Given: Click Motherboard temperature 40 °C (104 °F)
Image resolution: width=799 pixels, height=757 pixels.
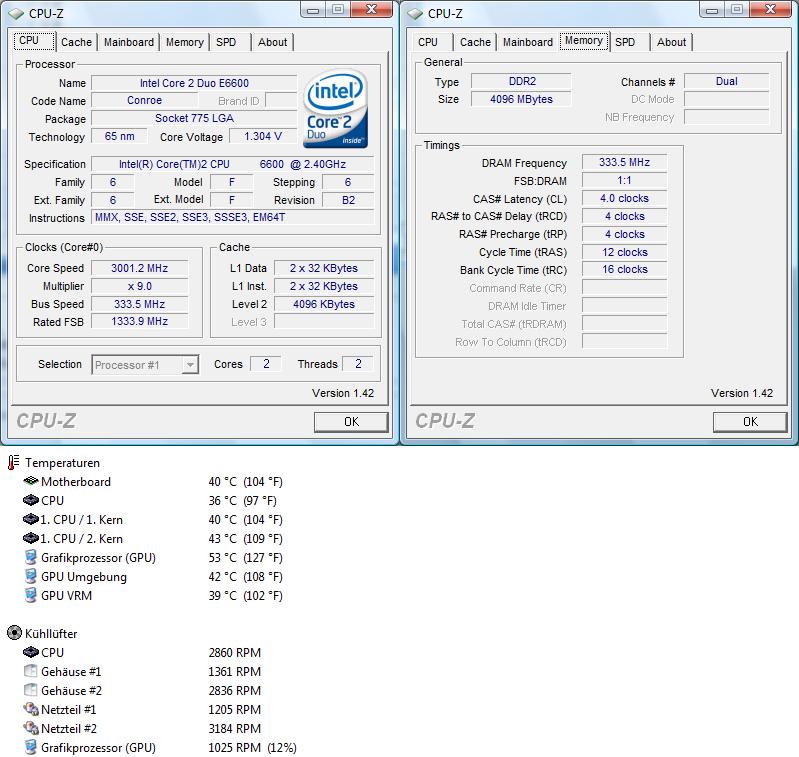Looking at the screenshot, I should [245, 481].
